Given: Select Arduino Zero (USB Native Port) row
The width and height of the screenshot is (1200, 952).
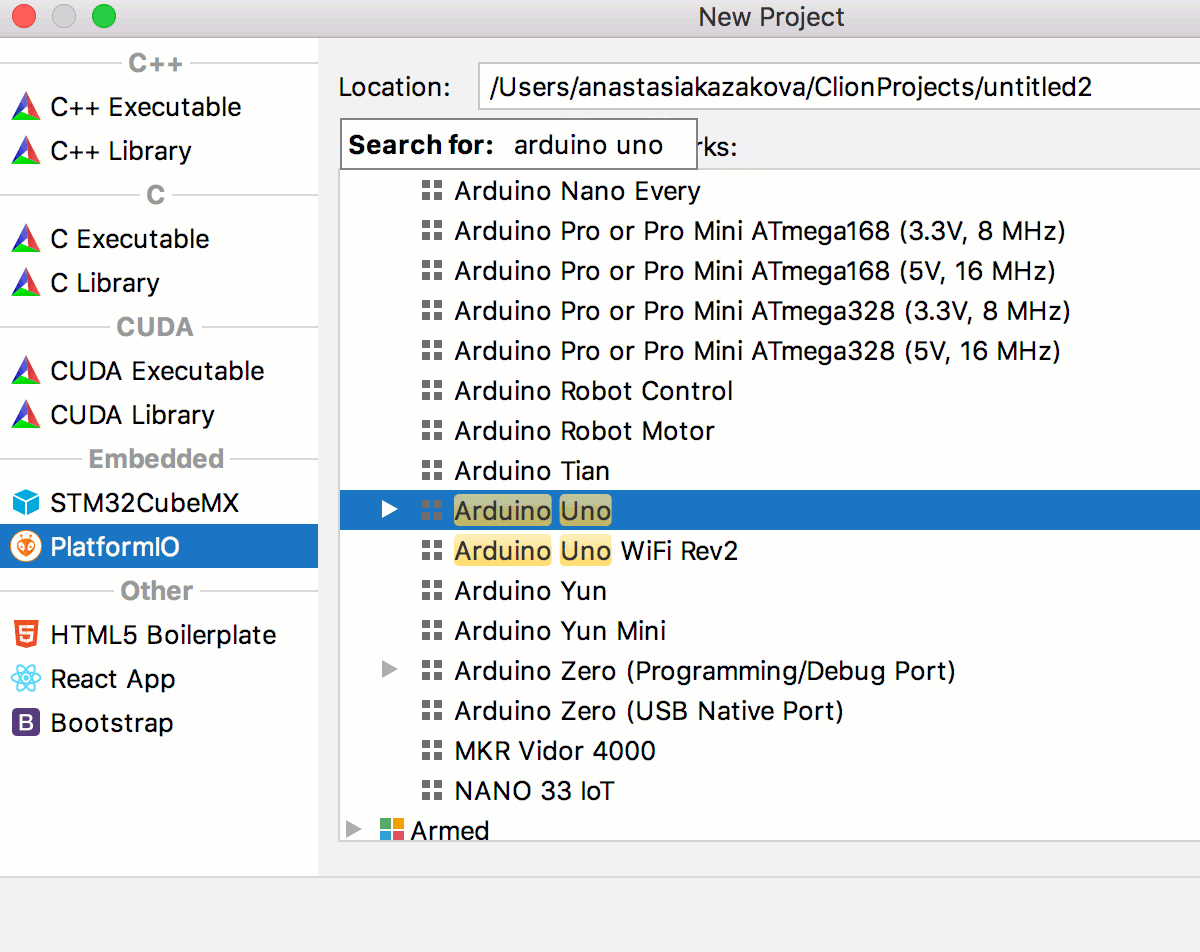Looking at the screenshot, I should (x=770, y=711).
